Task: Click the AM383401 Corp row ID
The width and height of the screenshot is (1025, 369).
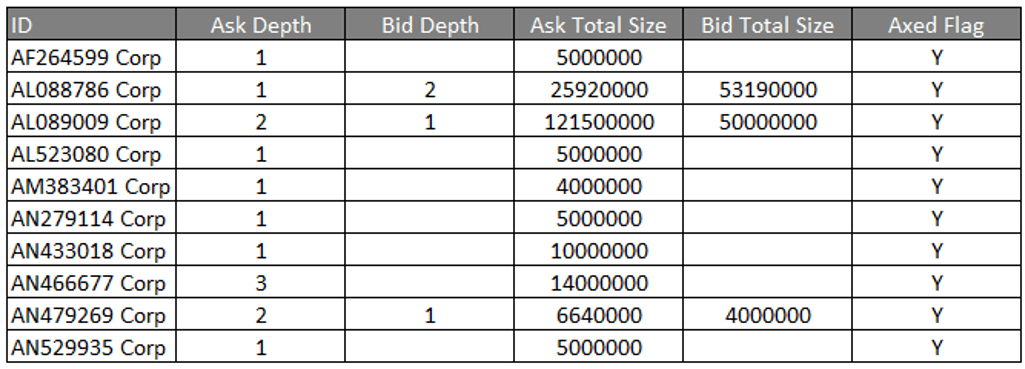Action: 92,186
